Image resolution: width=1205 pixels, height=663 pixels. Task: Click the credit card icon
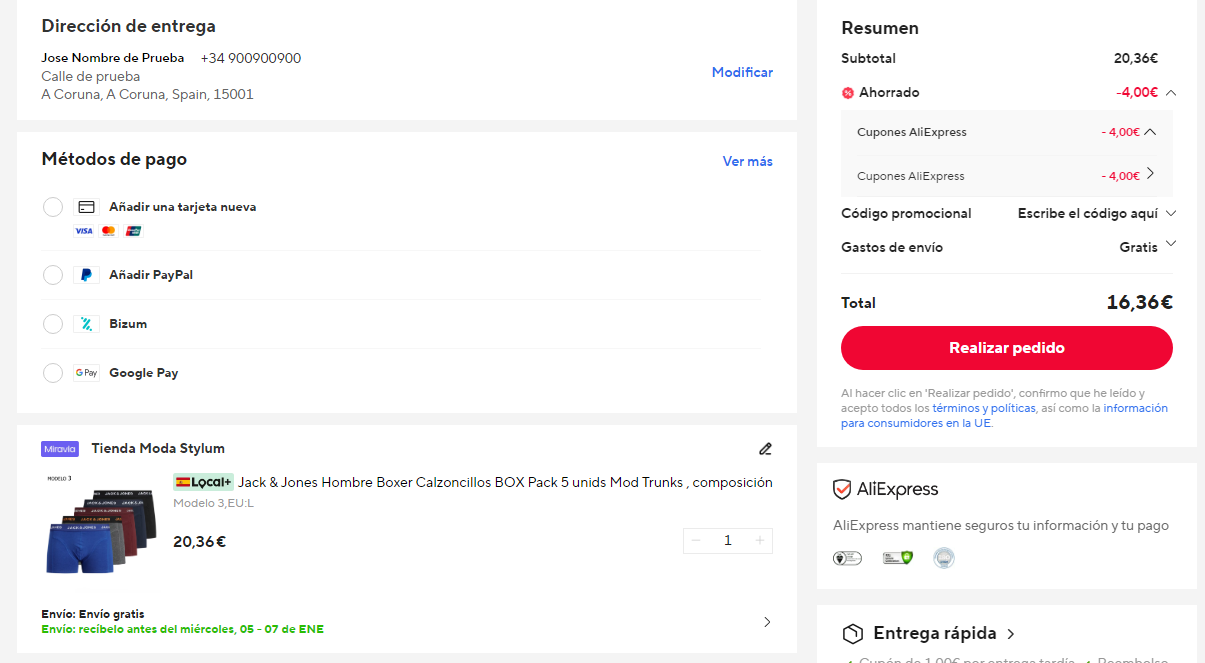click(86, 207)
